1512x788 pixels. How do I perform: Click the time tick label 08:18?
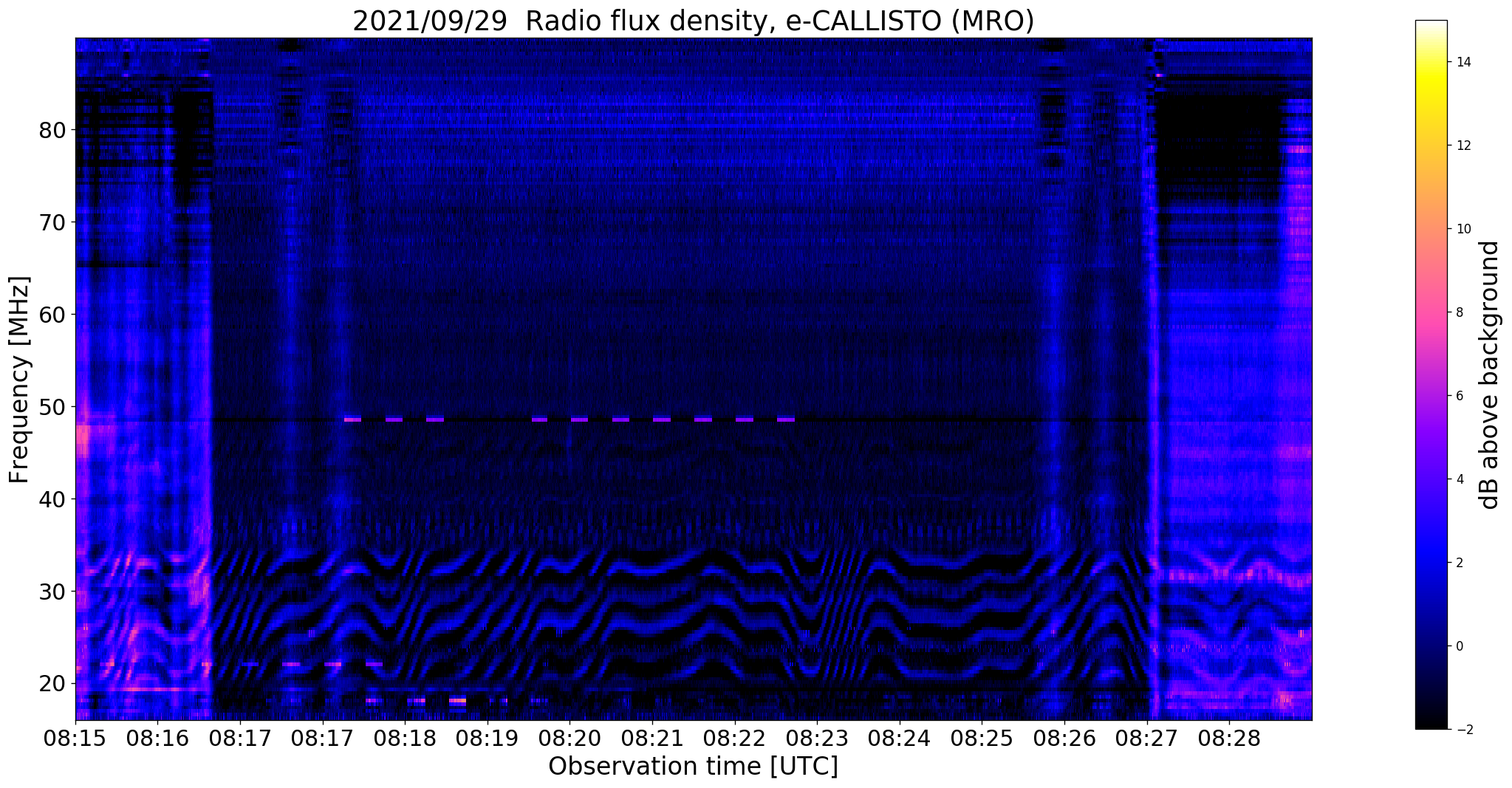tap(405, 738)
